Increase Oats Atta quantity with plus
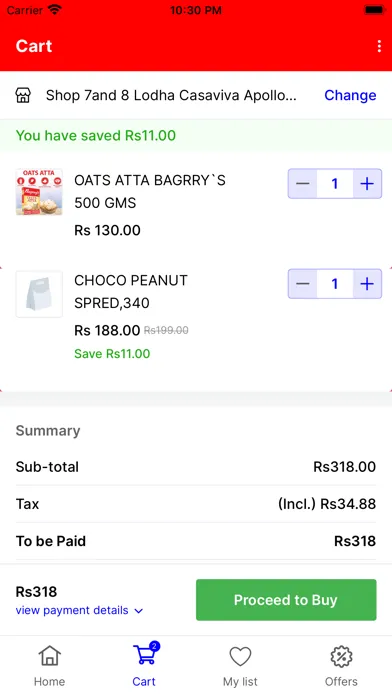Viewport: 392px width, 696px height. 367,184
